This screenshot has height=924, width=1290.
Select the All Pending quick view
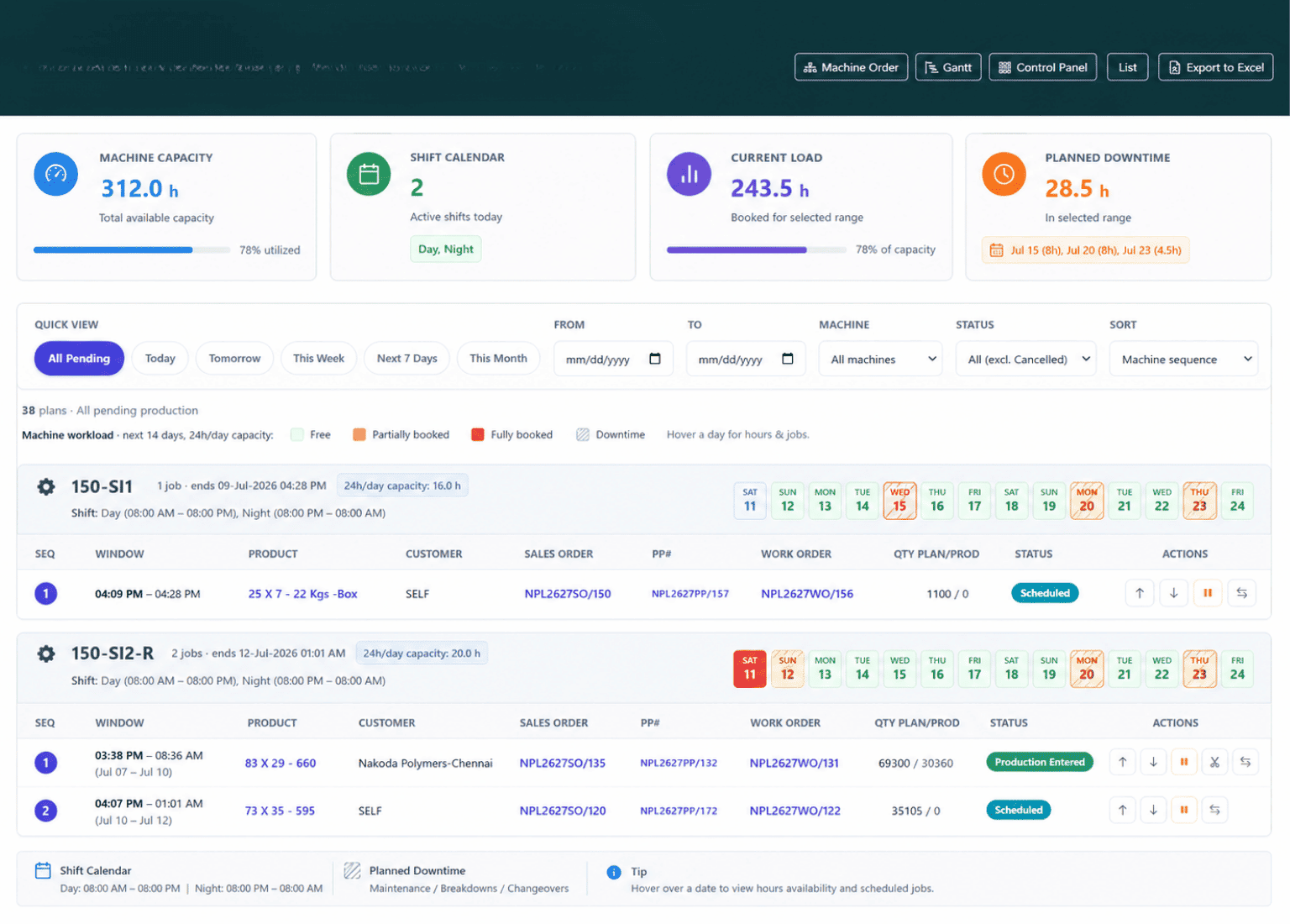(x=79, y=358)
